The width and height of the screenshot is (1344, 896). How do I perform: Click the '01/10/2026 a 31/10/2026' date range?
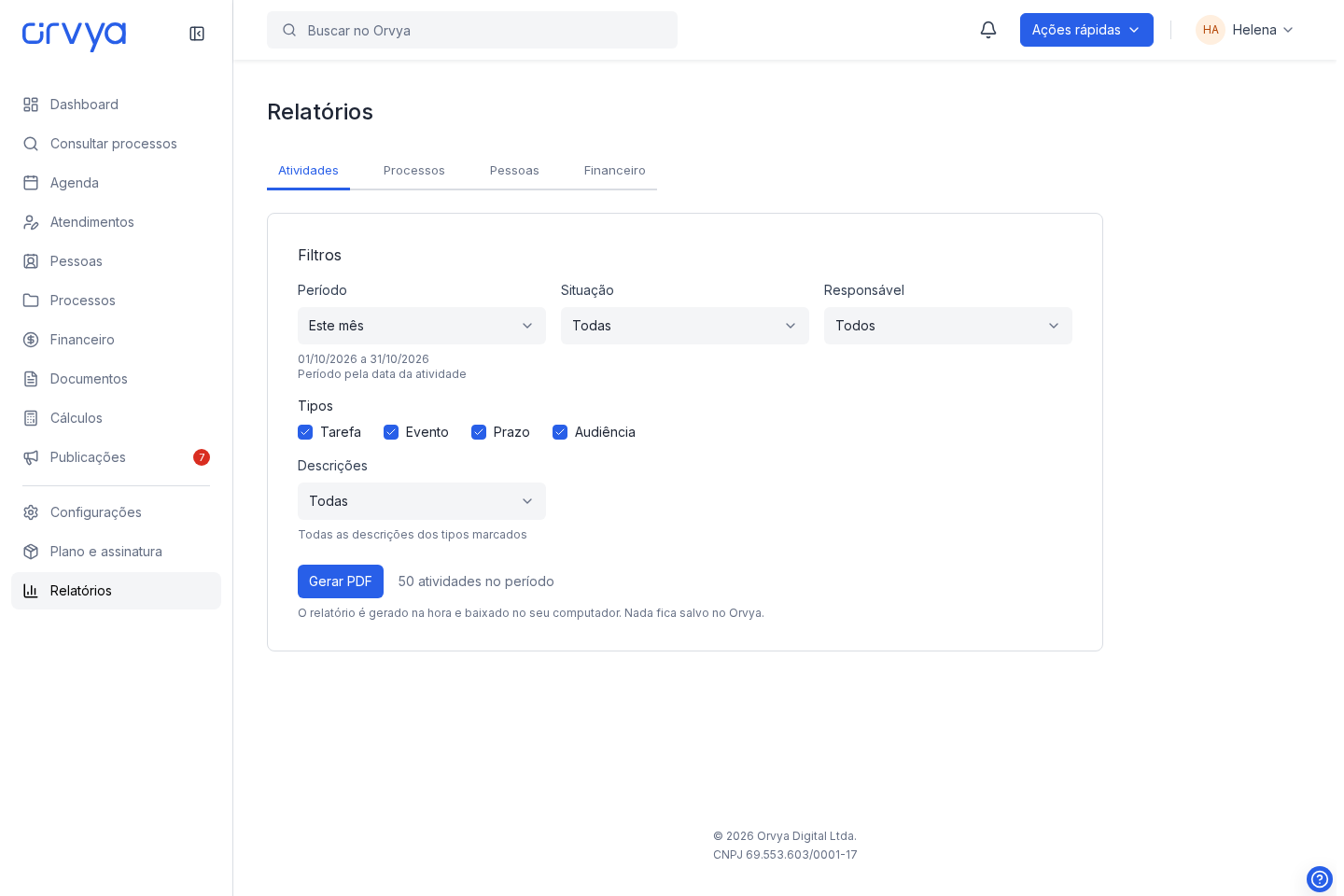[x=363, y=359]
